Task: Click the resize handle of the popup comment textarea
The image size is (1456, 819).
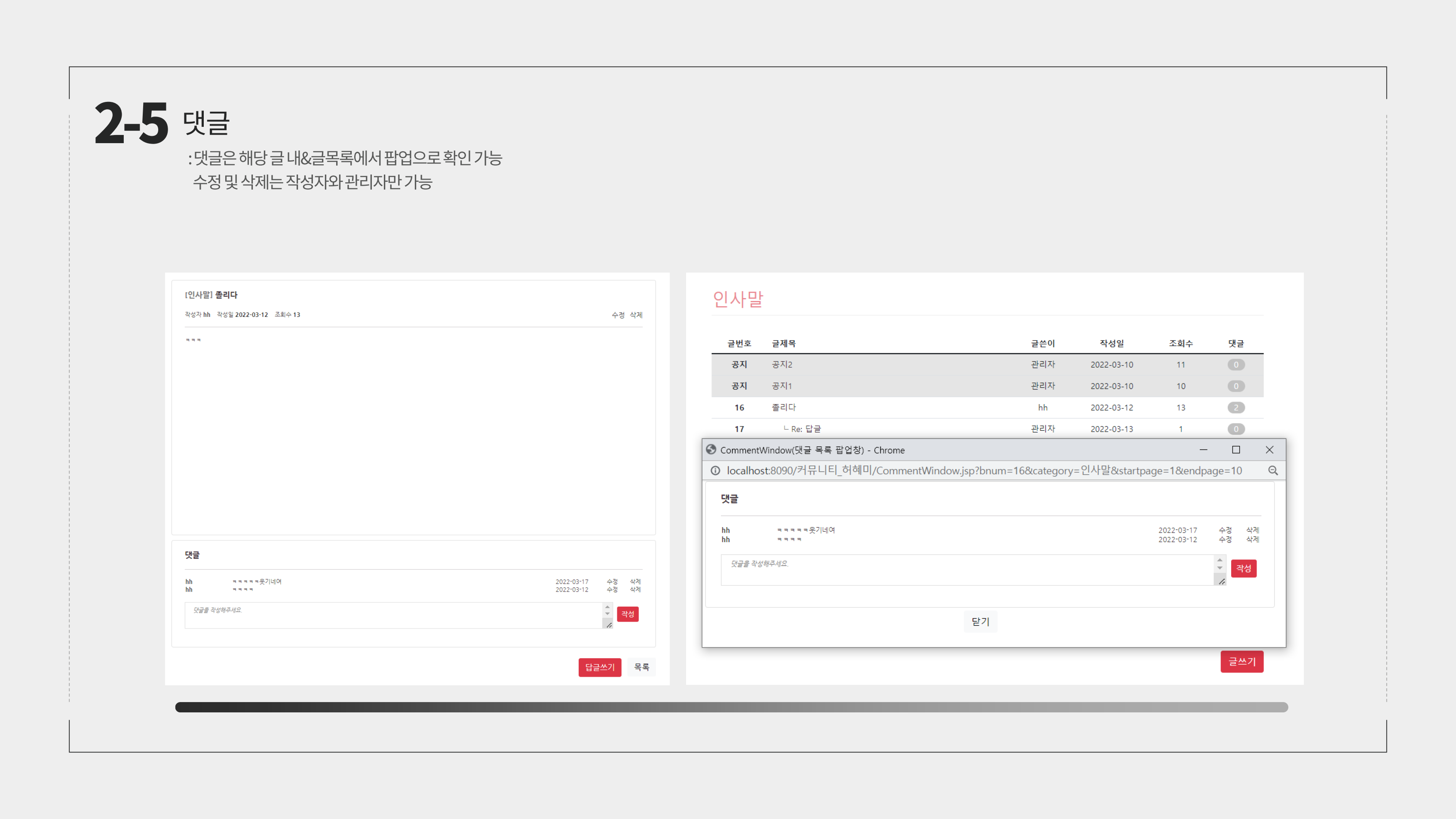Action: pyautogui.click(x=1222, y=581)
